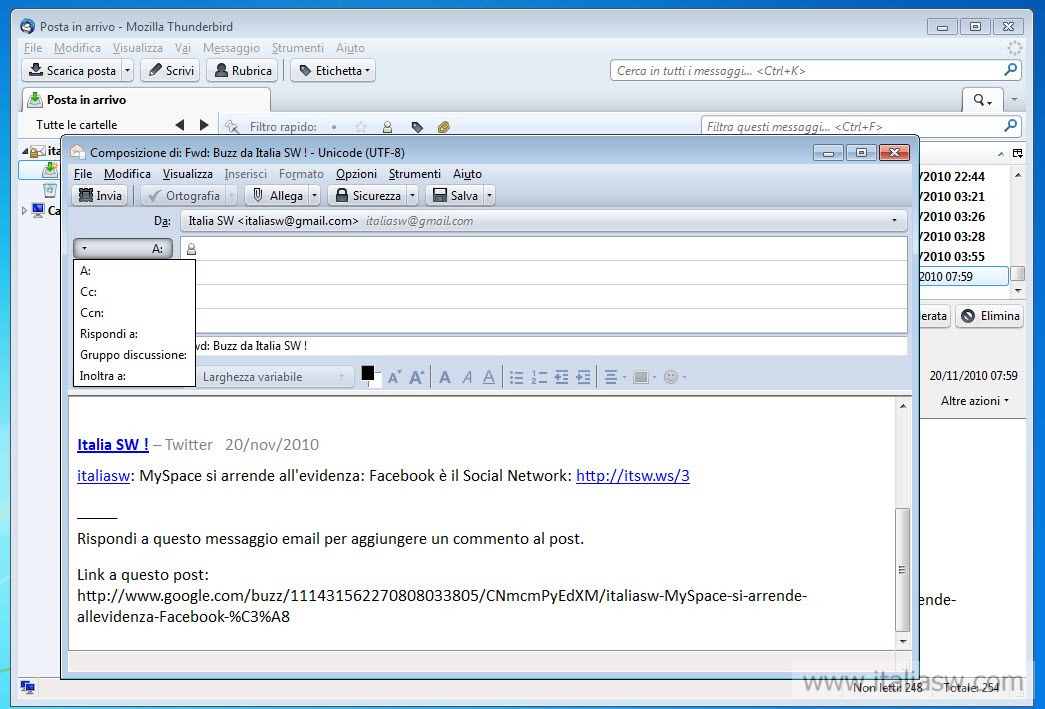Pick the black text color swatch
The image size is (1045, 709).
(367, 373)
